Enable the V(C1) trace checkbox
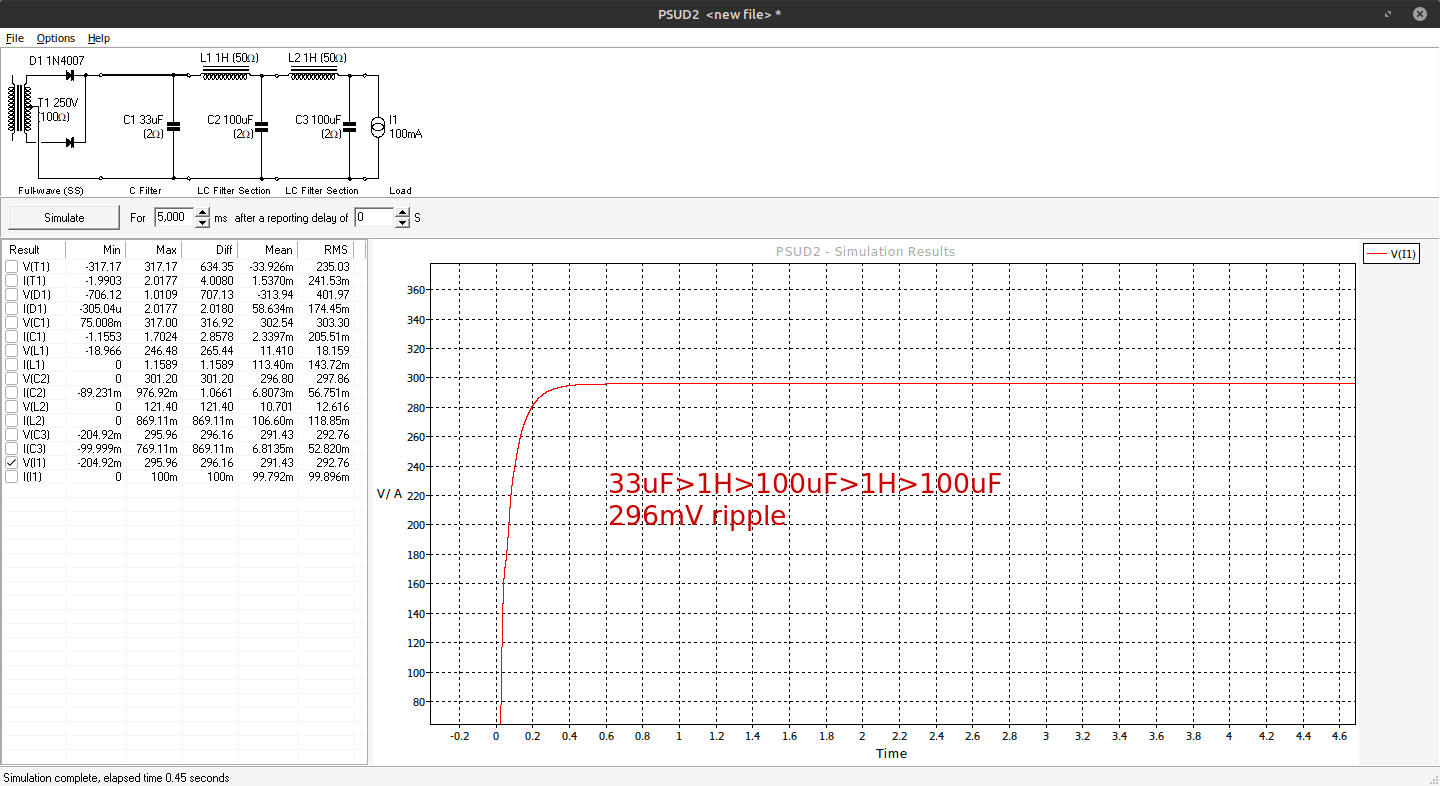 pos(12,323)
